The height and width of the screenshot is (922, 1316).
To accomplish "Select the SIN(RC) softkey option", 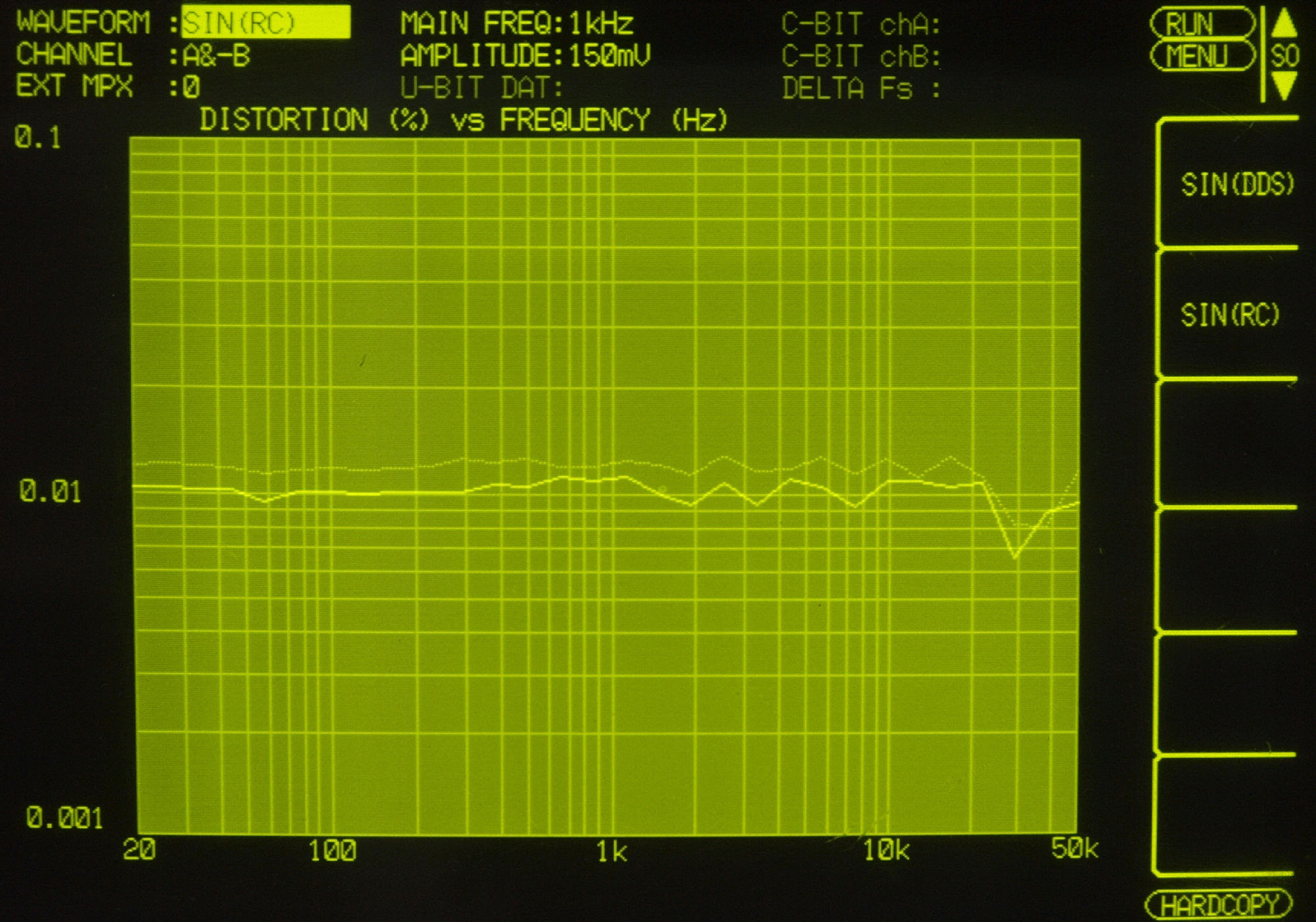I will click(1230, 315).
